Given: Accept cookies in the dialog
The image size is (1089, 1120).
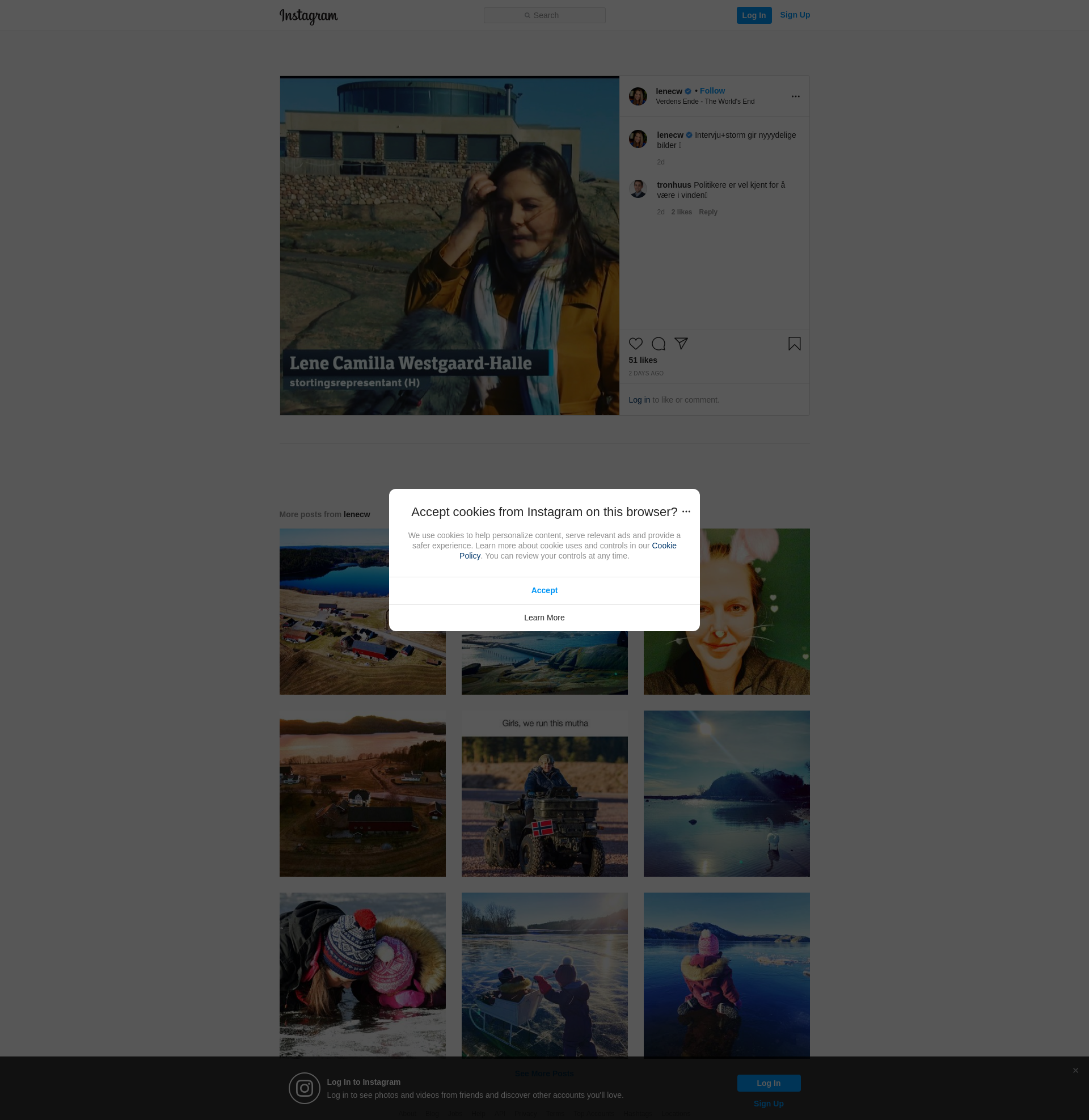Looking at the screenshot, I should (544, 590).
